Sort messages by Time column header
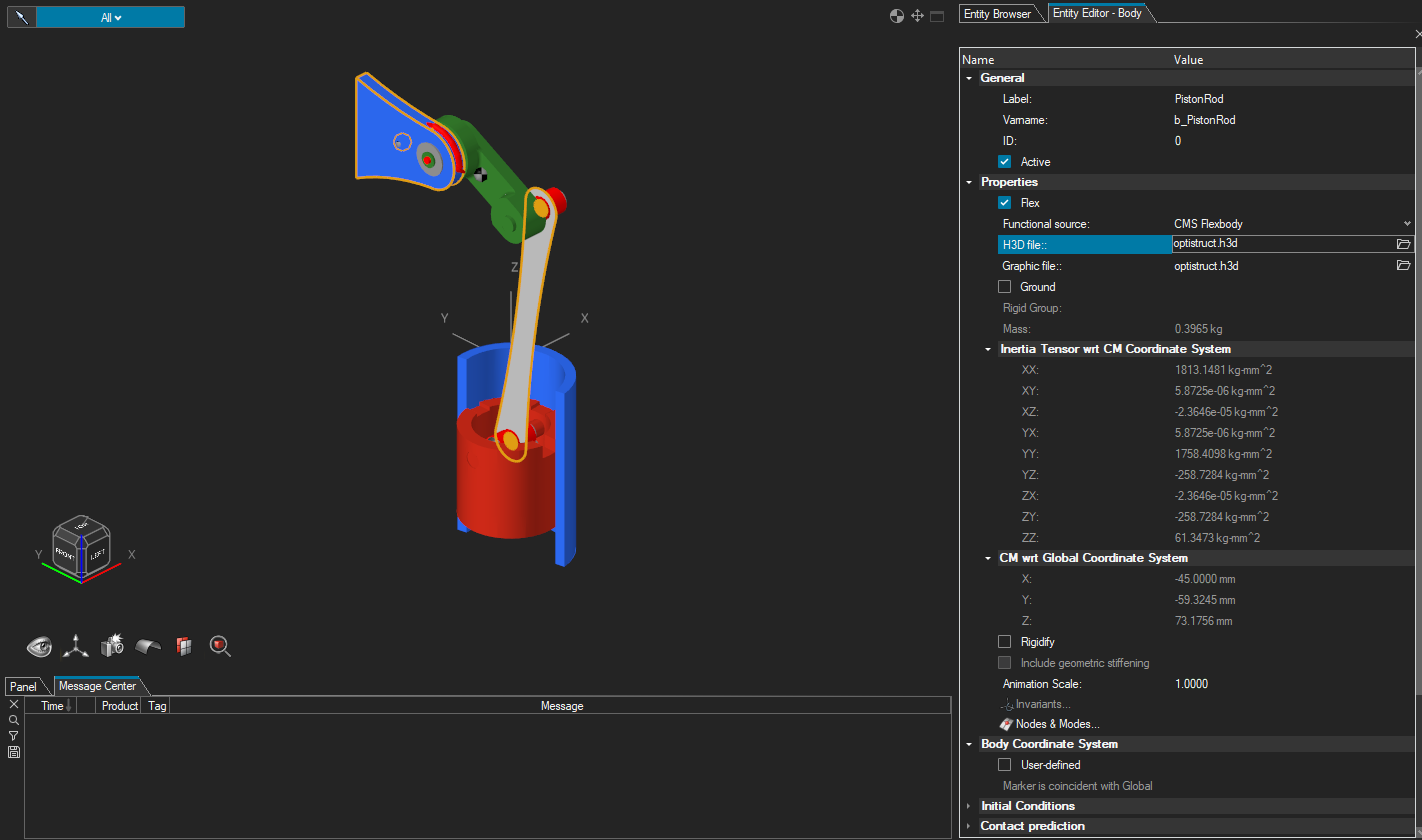 pyautogui.click(x=50, y=706)
